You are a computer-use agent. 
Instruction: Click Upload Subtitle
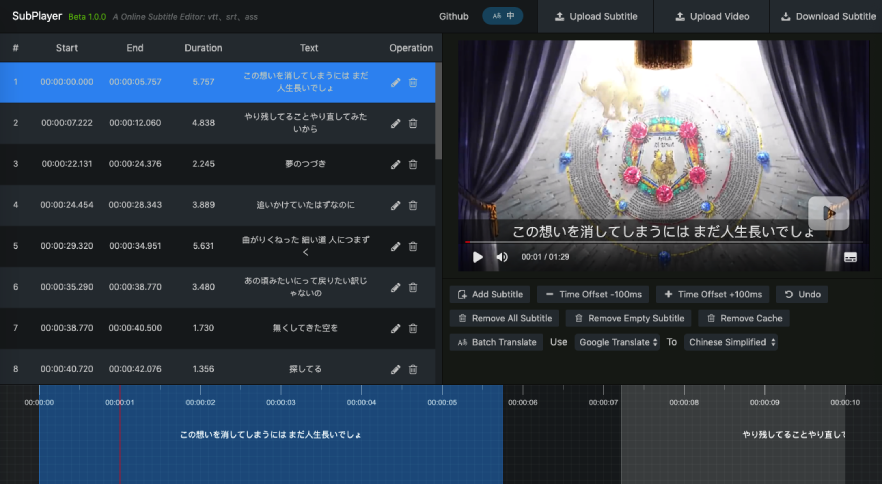tap(596, 16)
